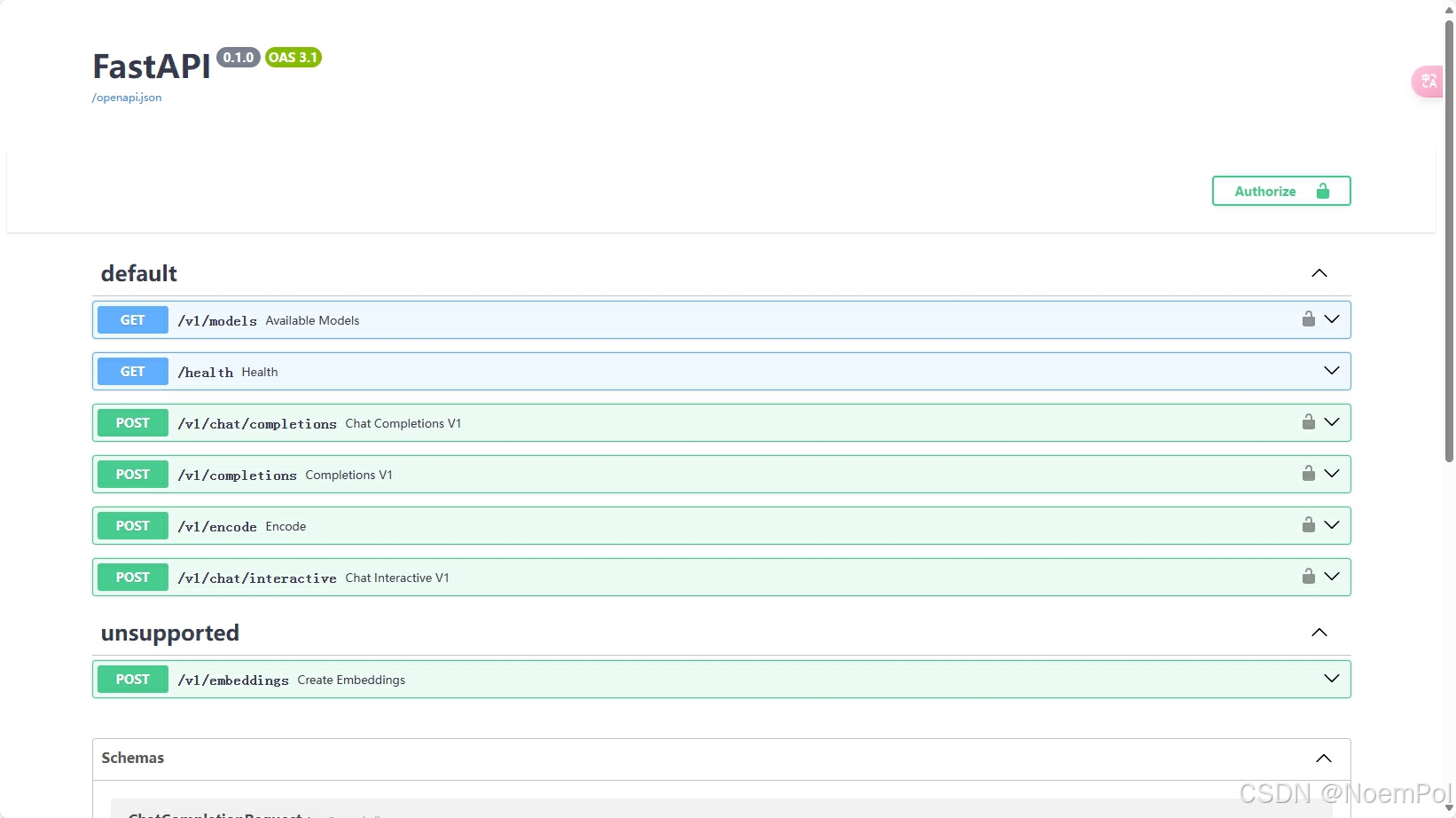Click the 'Completions V1' description for /v1/completions
The image size is (1456, 818).
click(x=348, y=476)
